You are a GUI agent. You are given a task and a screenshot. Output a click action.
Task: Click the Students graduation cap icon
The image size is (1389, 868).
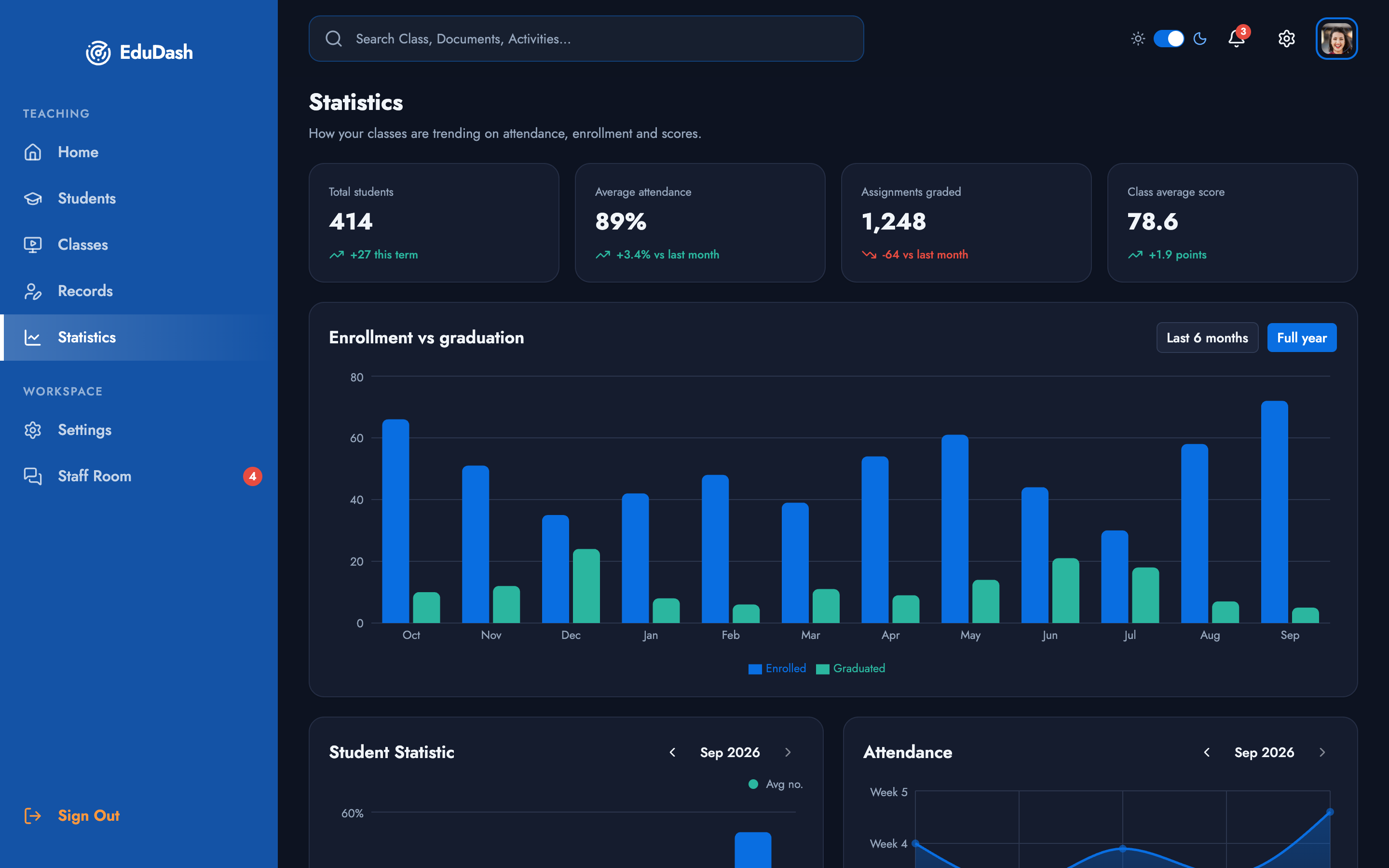coord(33,199)
